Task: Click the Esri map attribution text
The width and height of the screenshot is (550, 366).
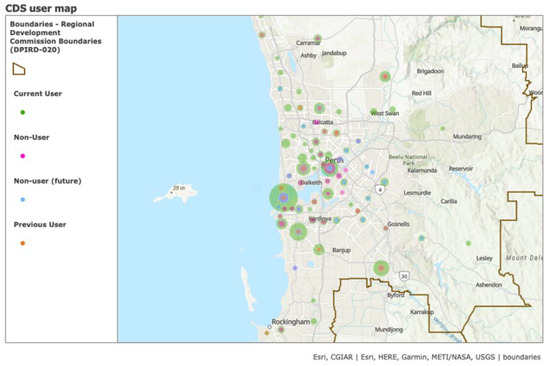Action: click(x=427, y=357)
